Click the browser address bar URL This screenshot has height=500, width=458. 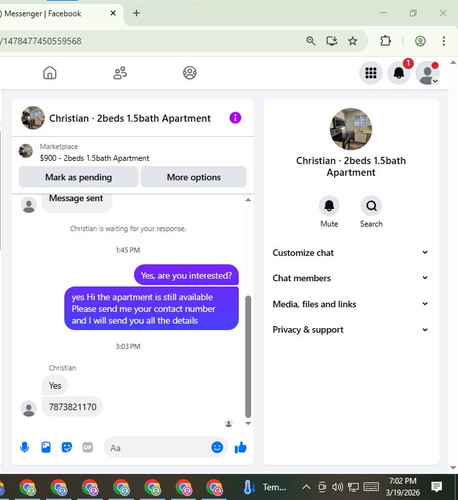41,41
